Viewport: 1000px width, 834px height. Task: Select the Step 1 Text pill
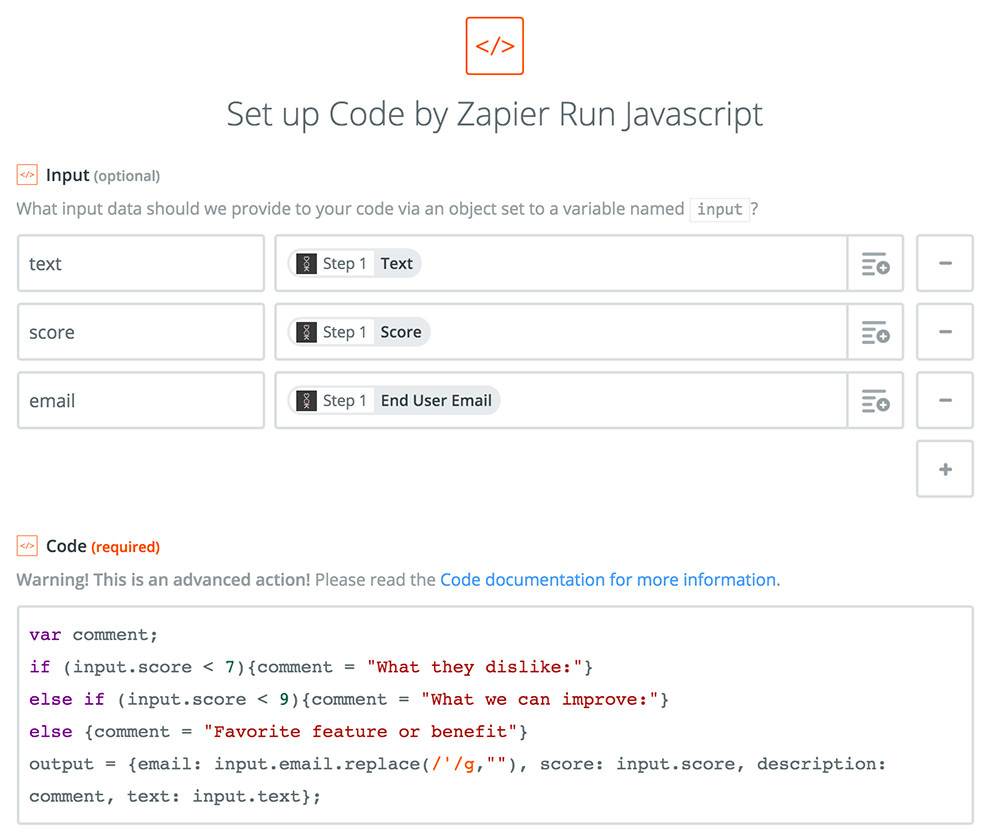point(355,263)
